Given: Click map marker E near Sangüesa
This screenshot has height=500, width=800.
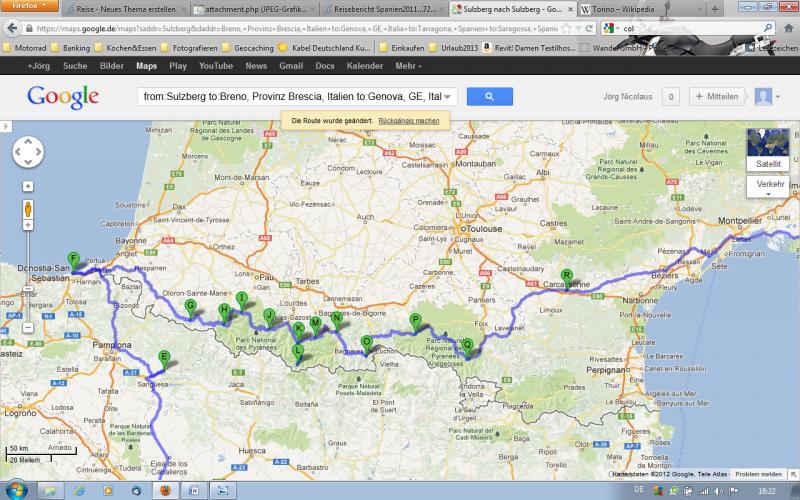Looking at the screenshot, I should (164, 359).
